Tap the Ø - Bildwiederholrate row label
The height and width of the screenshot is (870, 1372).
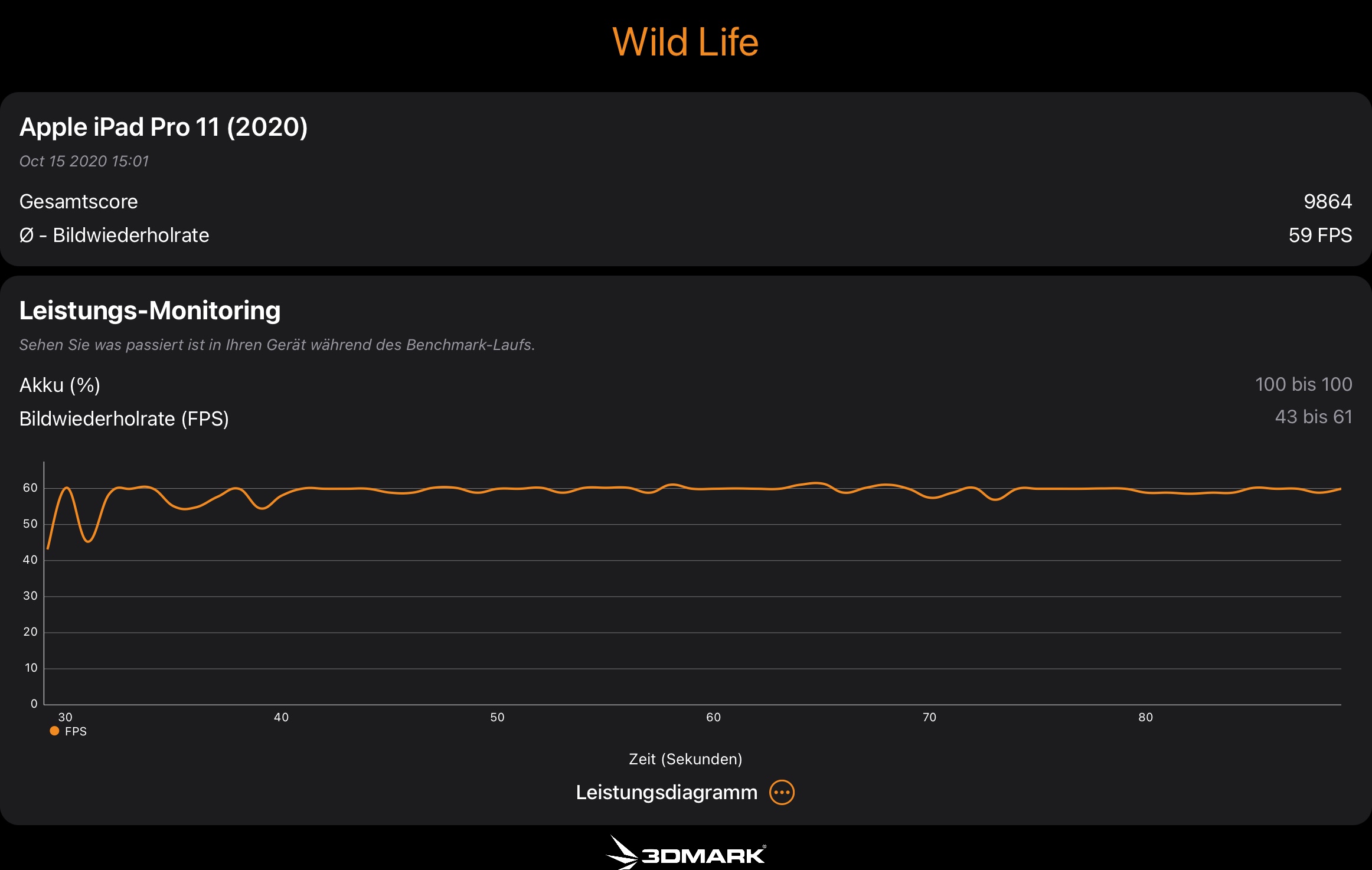[114, 235]
